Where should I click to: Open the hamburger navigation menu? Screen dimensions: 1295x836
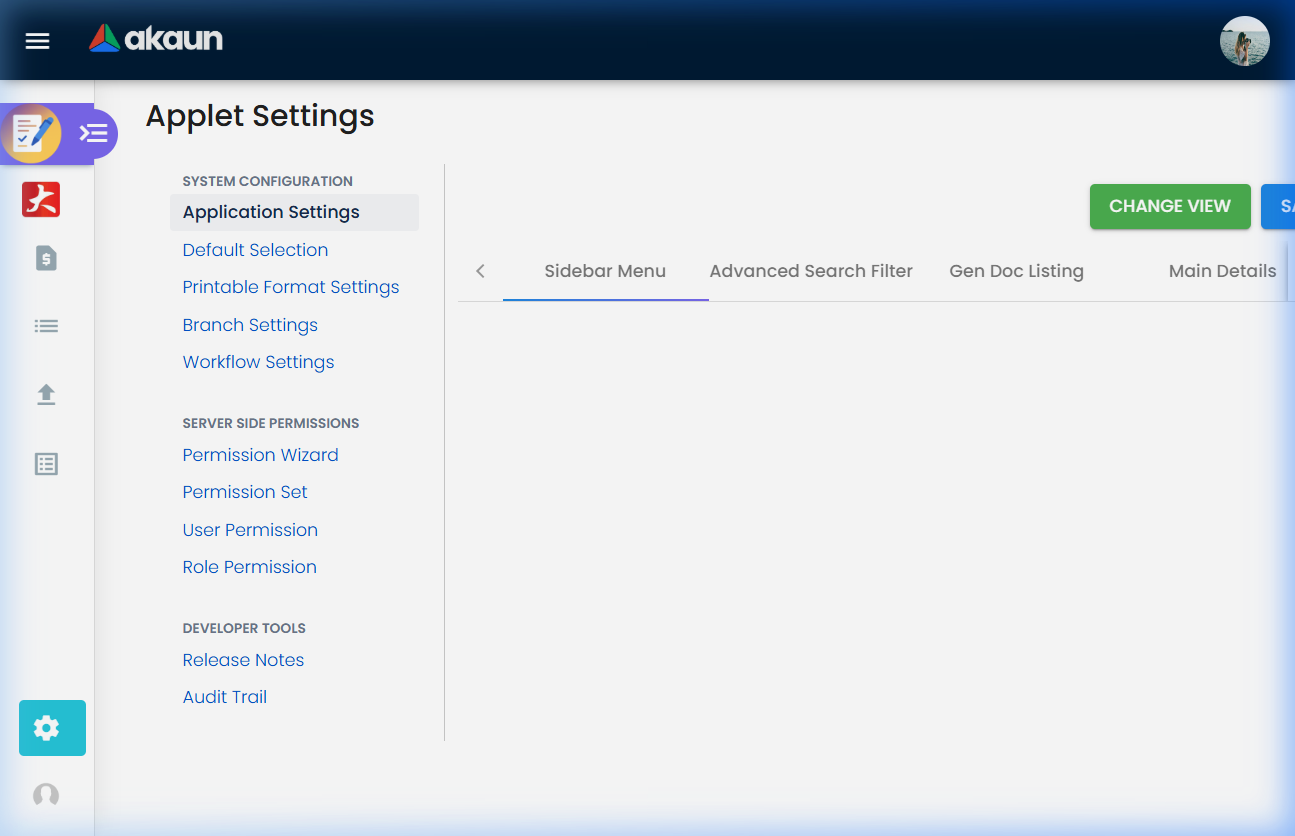point(37,40)
